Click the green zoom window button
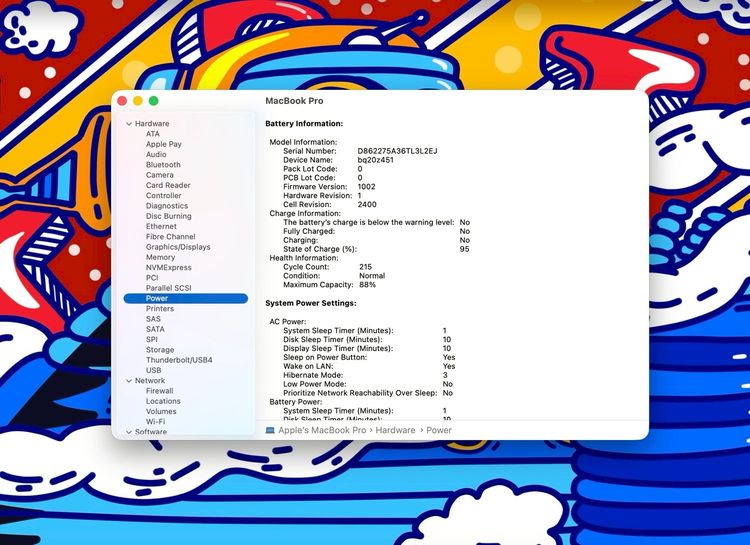The width and height of the screenshot is (750, 545). pyautogui.click(x=154, y=101)
